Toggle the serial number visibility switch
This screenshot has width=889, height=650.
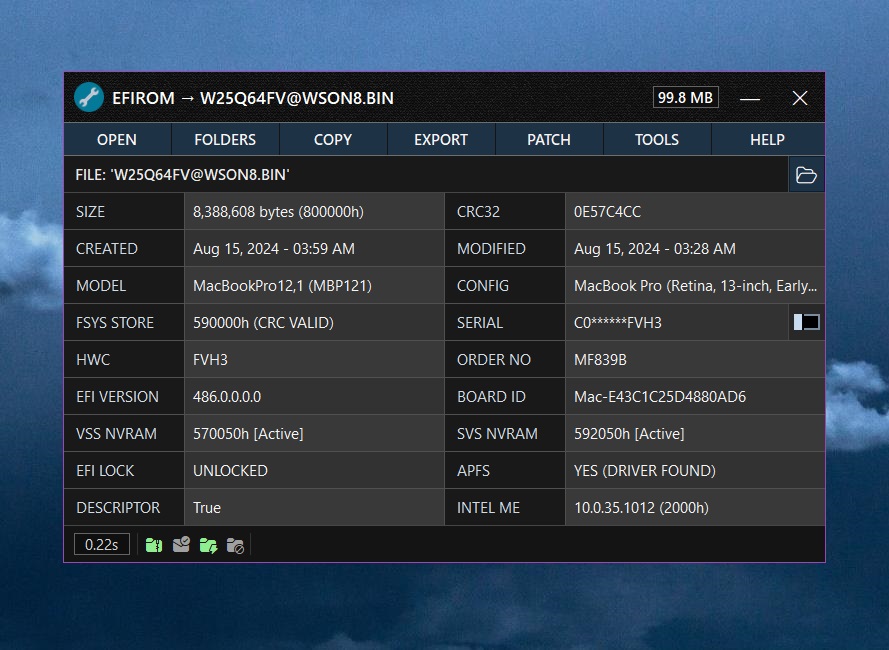806,322
